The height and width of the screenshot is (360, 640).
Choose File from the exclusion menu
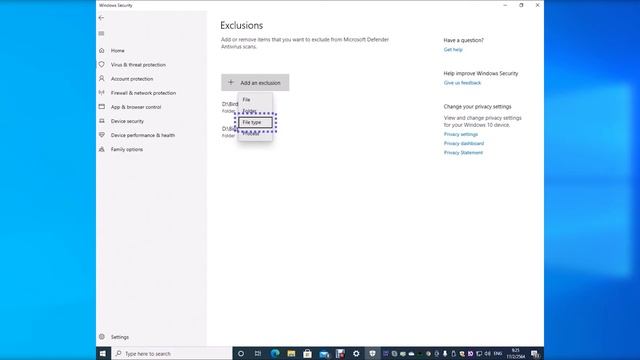coord(255,100)
